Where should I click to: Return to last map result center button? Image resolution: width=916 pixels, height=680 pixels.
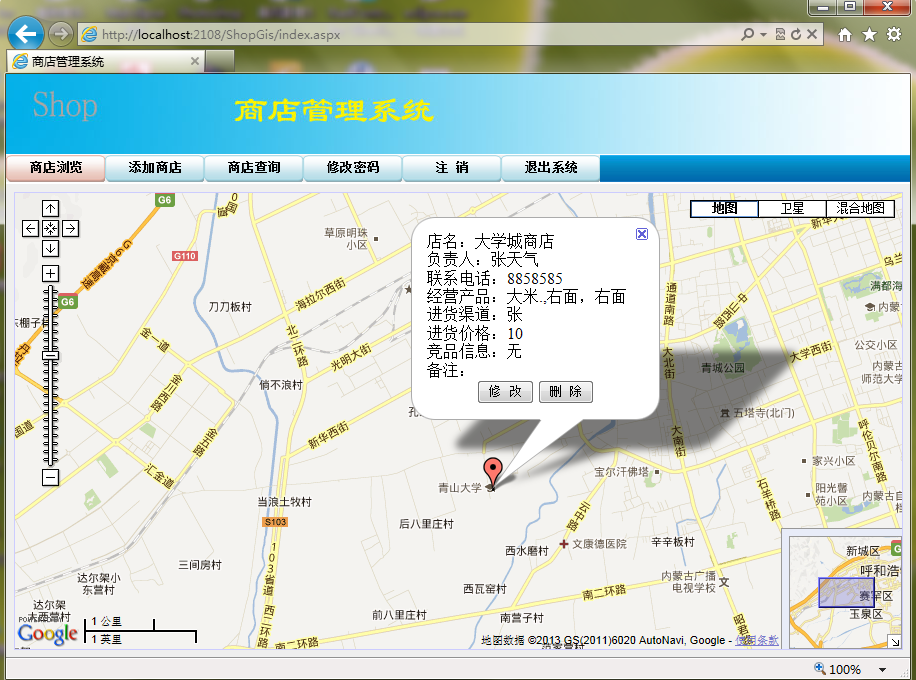(50, 228)
